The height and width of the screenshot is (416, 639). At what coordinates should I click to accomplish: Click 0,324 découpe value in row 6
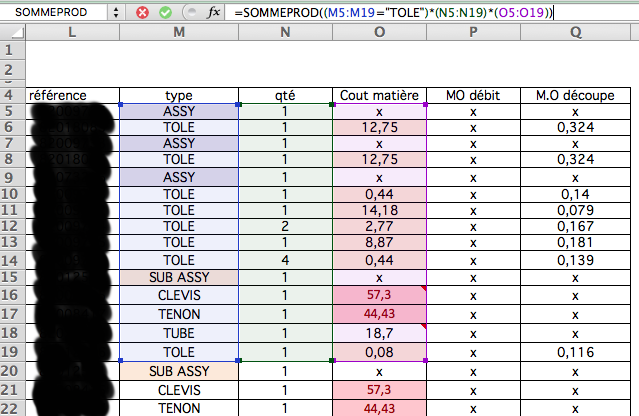575,127
